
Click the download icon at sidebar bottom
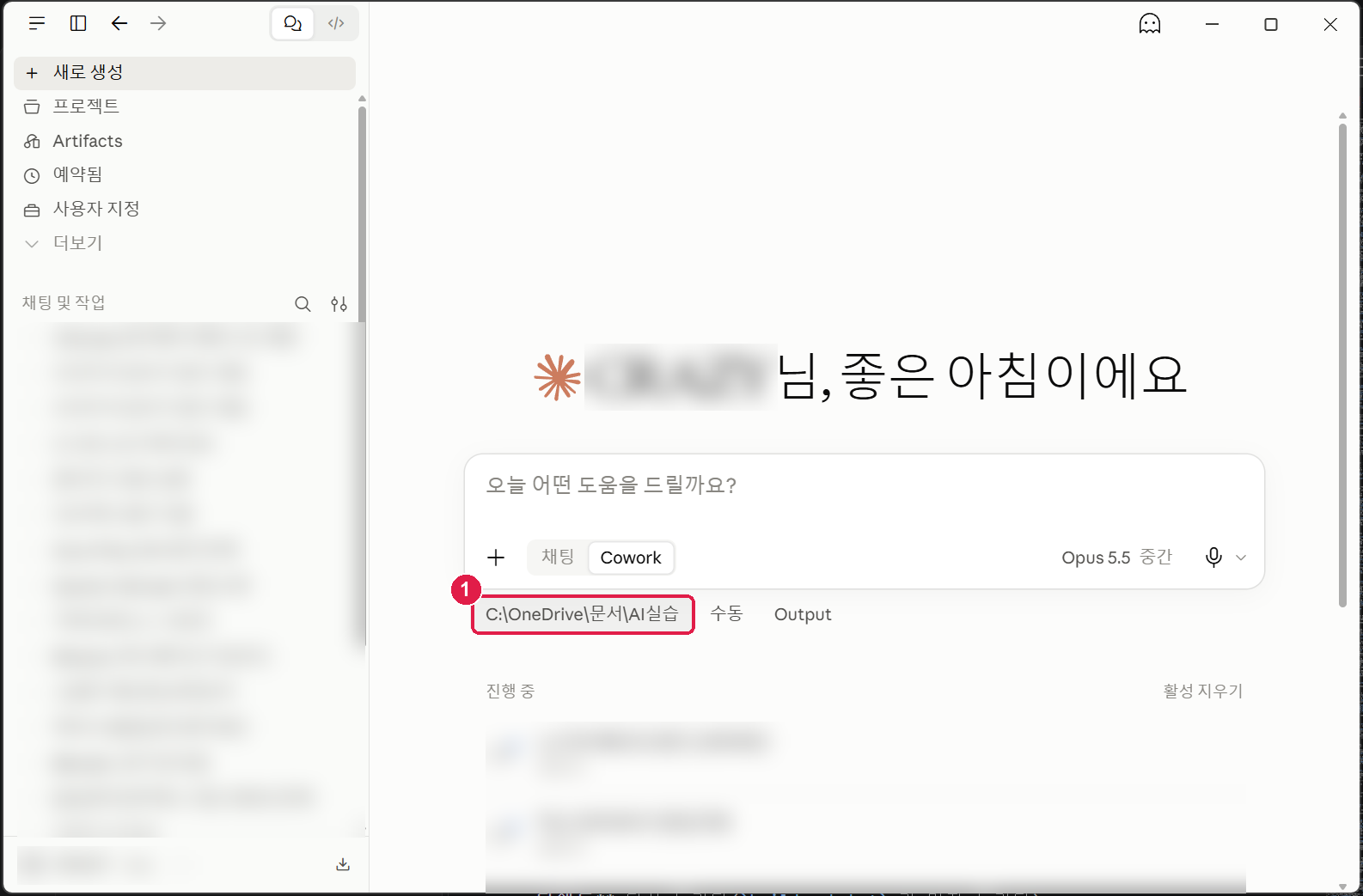[x=343, y=864]
